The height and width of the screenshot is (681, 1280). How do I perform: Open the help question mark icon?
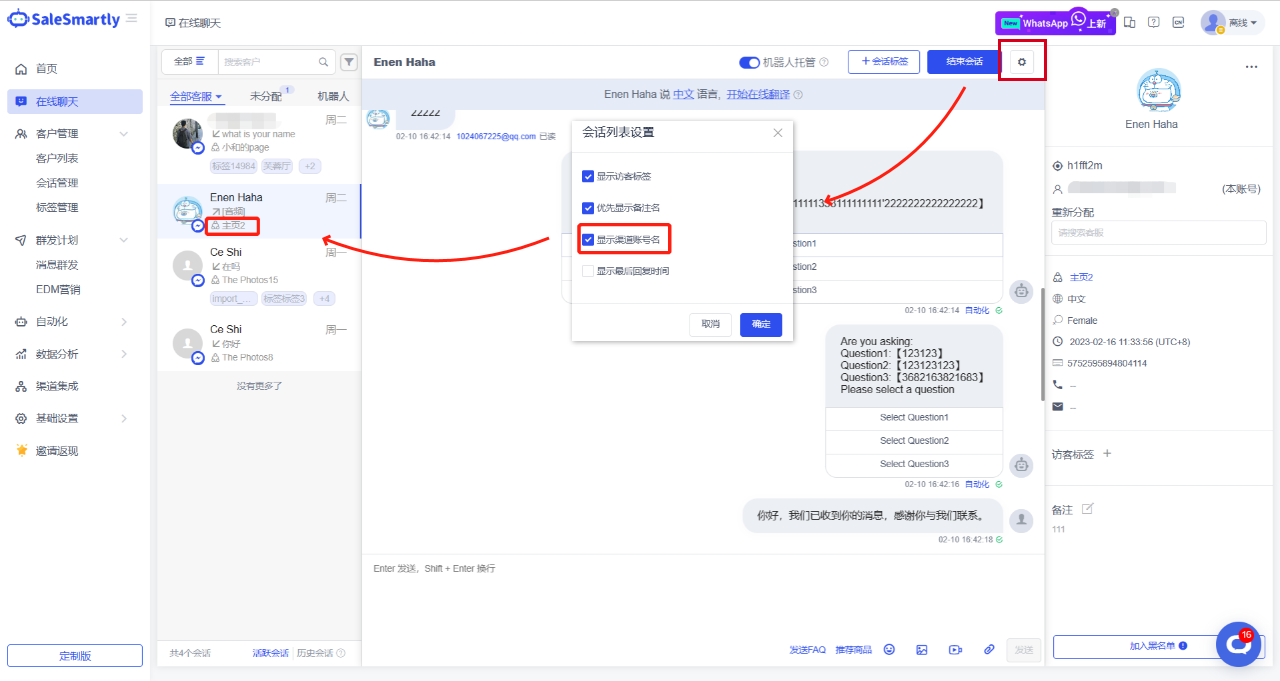click(x=1153, y=23)
